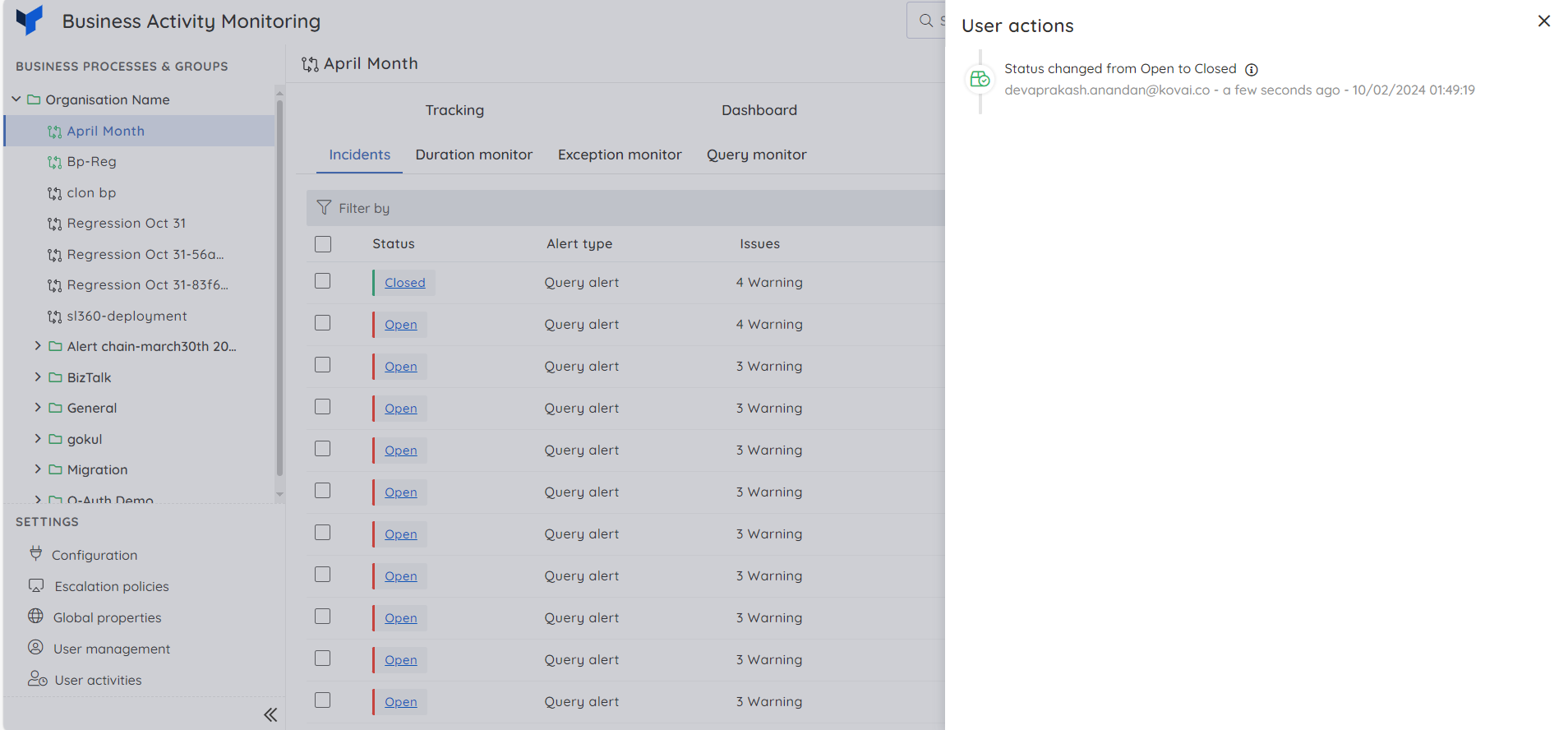This screenshot has height=730, width=1568.
Task: Expand the Alert chain-march30th group
Action: click(x=38, y=346)
